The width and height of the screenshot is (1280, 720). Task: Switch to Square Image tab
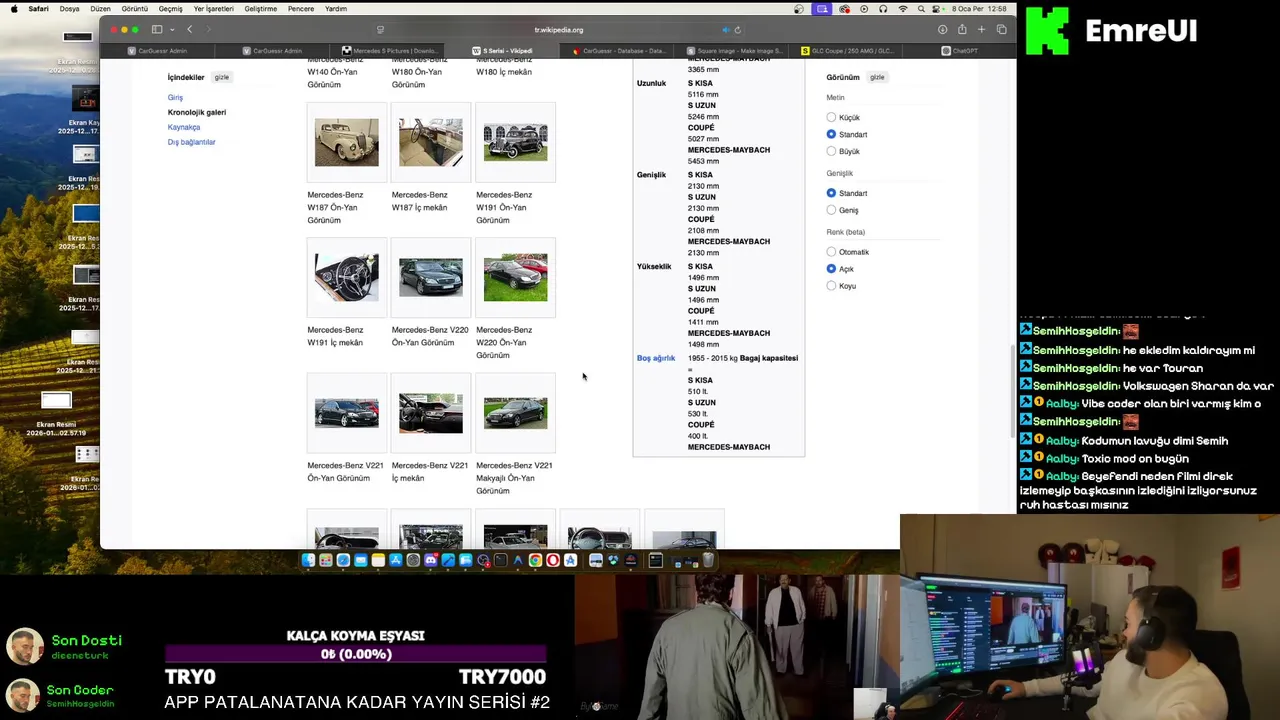click(x=734, y=50)
